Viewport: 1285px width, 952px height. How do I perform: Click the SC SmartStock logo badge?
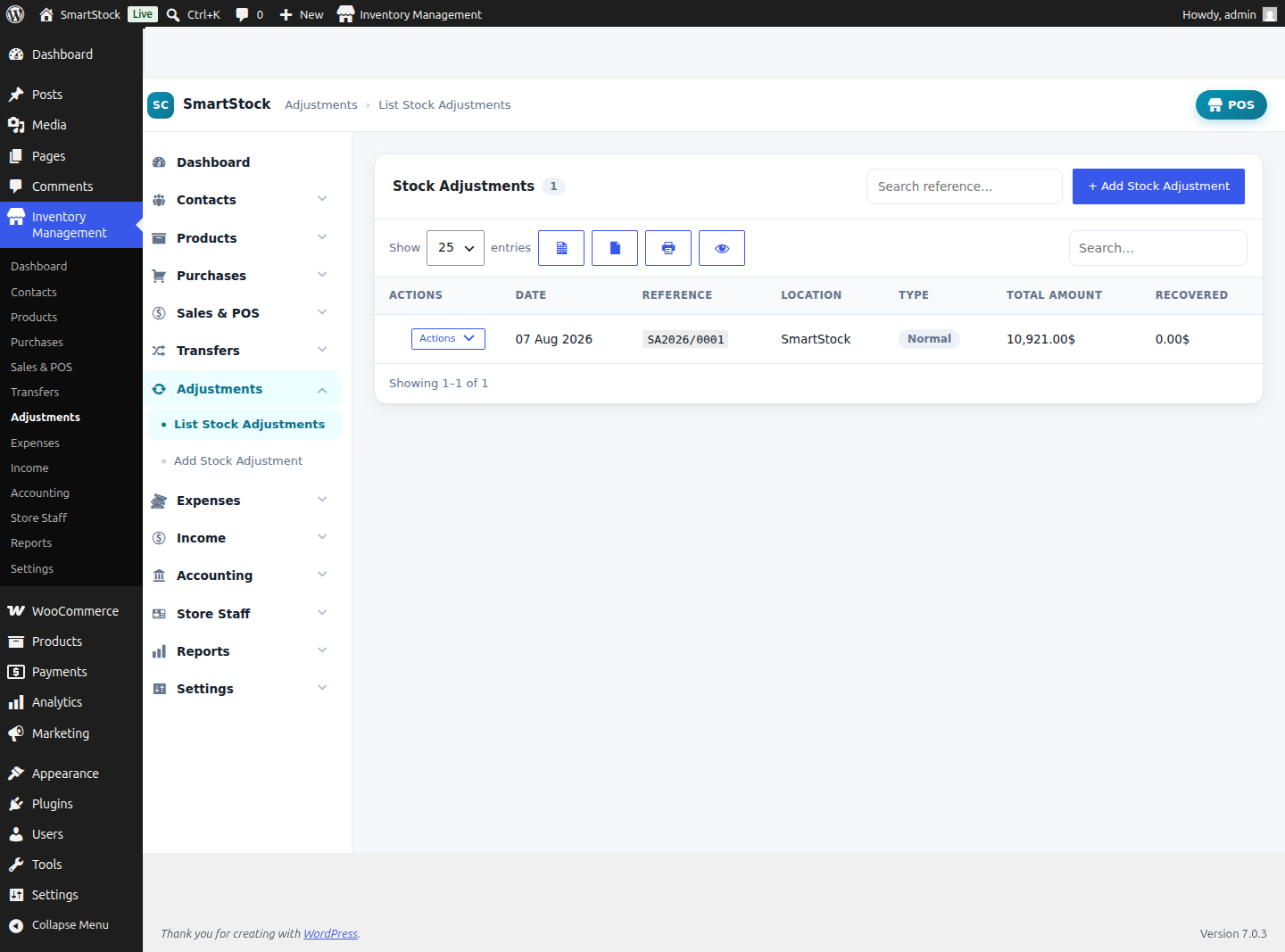click(x=161, y=104)
